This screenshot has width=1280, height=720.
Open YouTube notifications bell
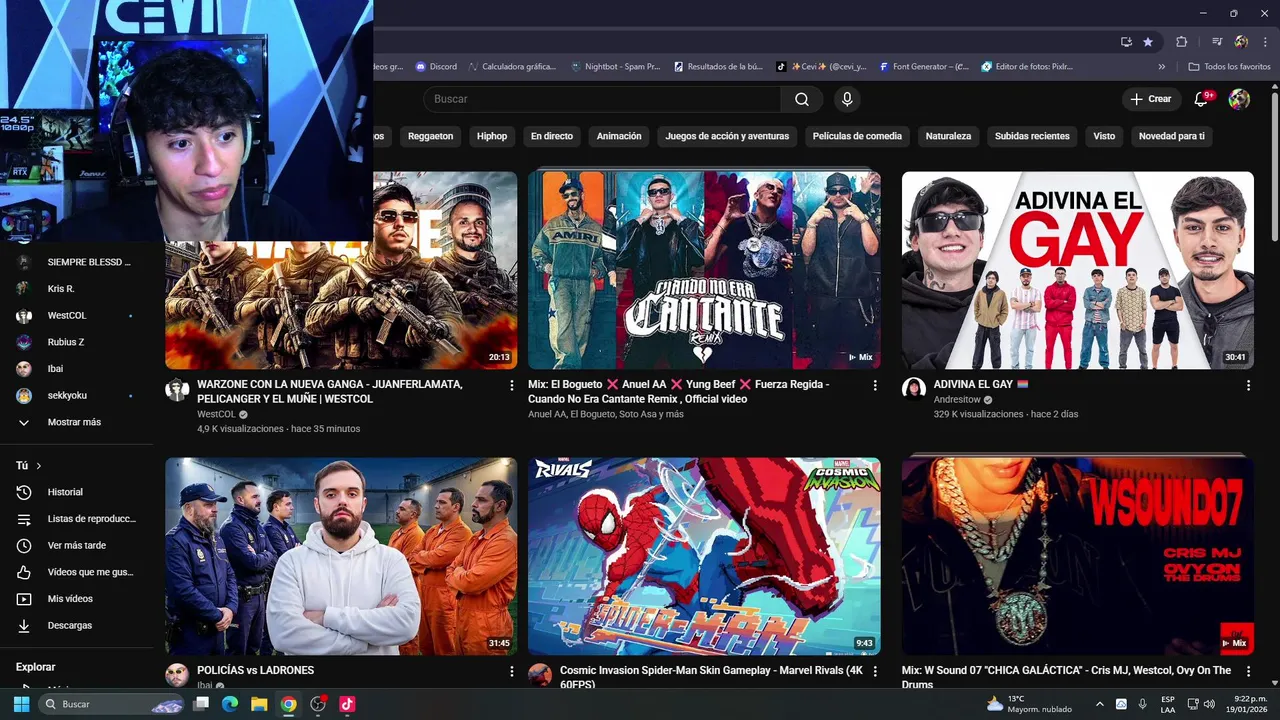coord(1202,99)
